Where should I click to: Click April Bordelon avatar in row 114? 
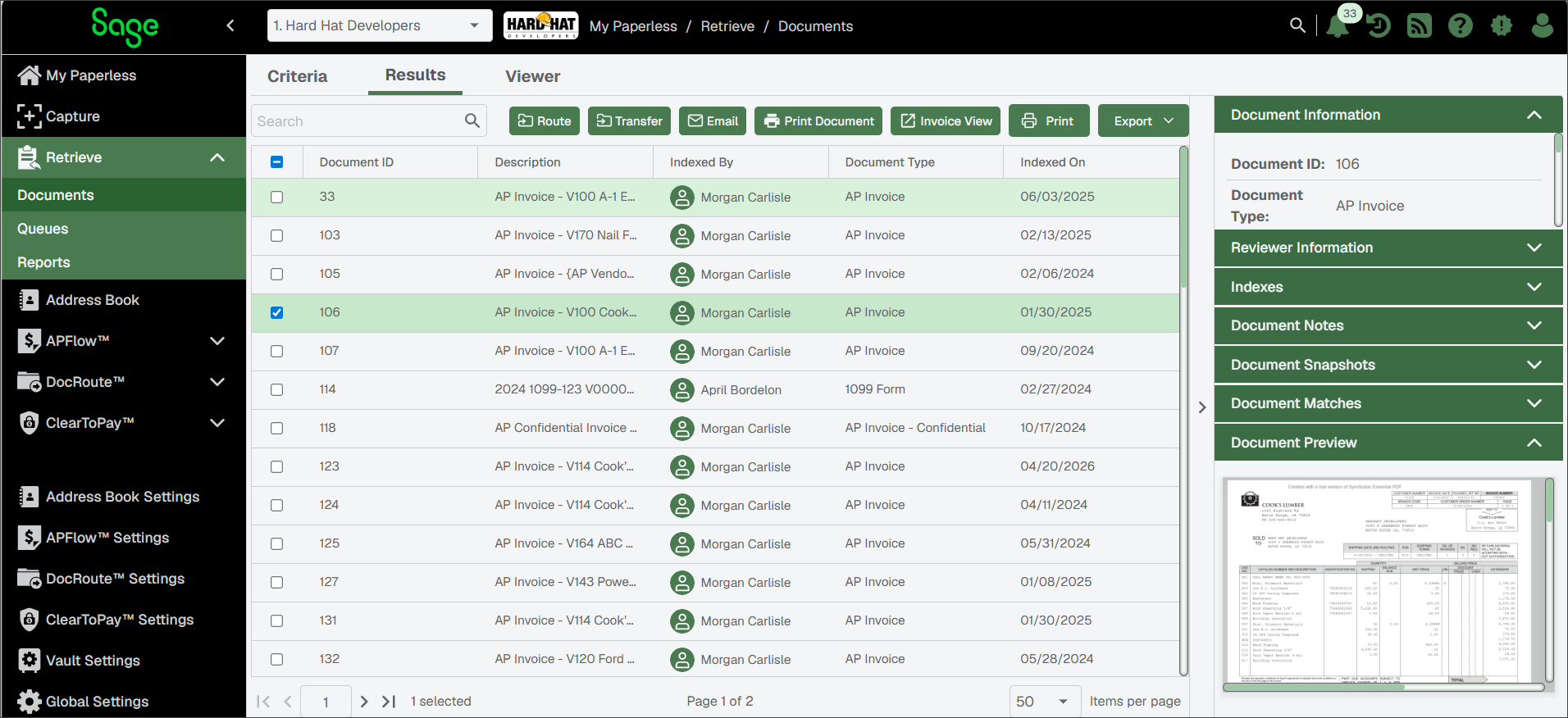(x=682, y=390)
